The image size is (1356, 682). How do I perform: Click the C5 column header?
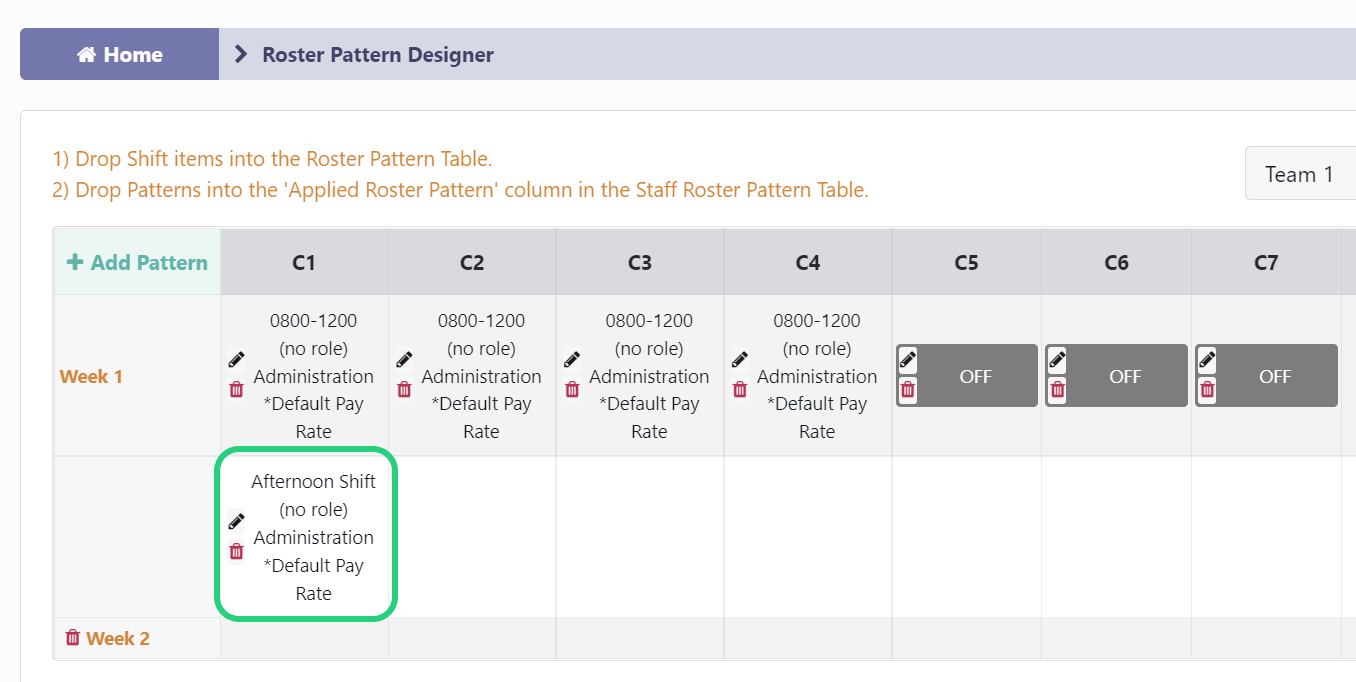coord(966,262)
